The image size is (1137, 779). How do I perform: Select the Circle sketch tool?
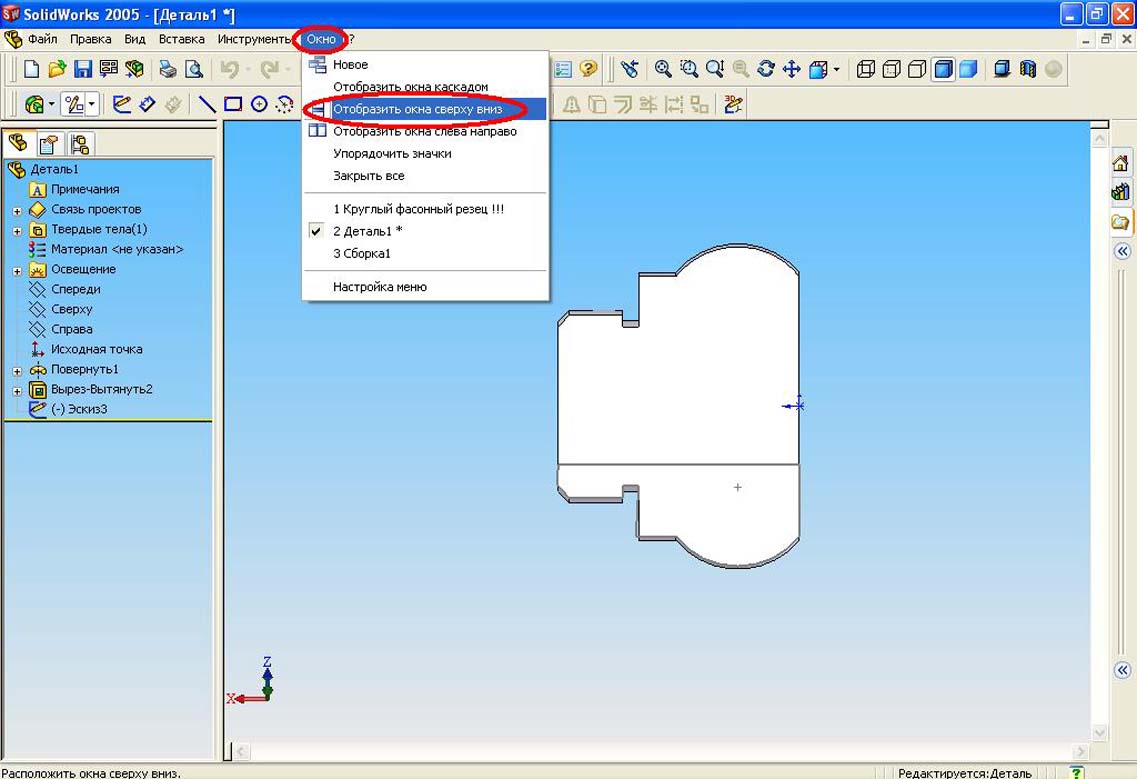pos(259,104)
